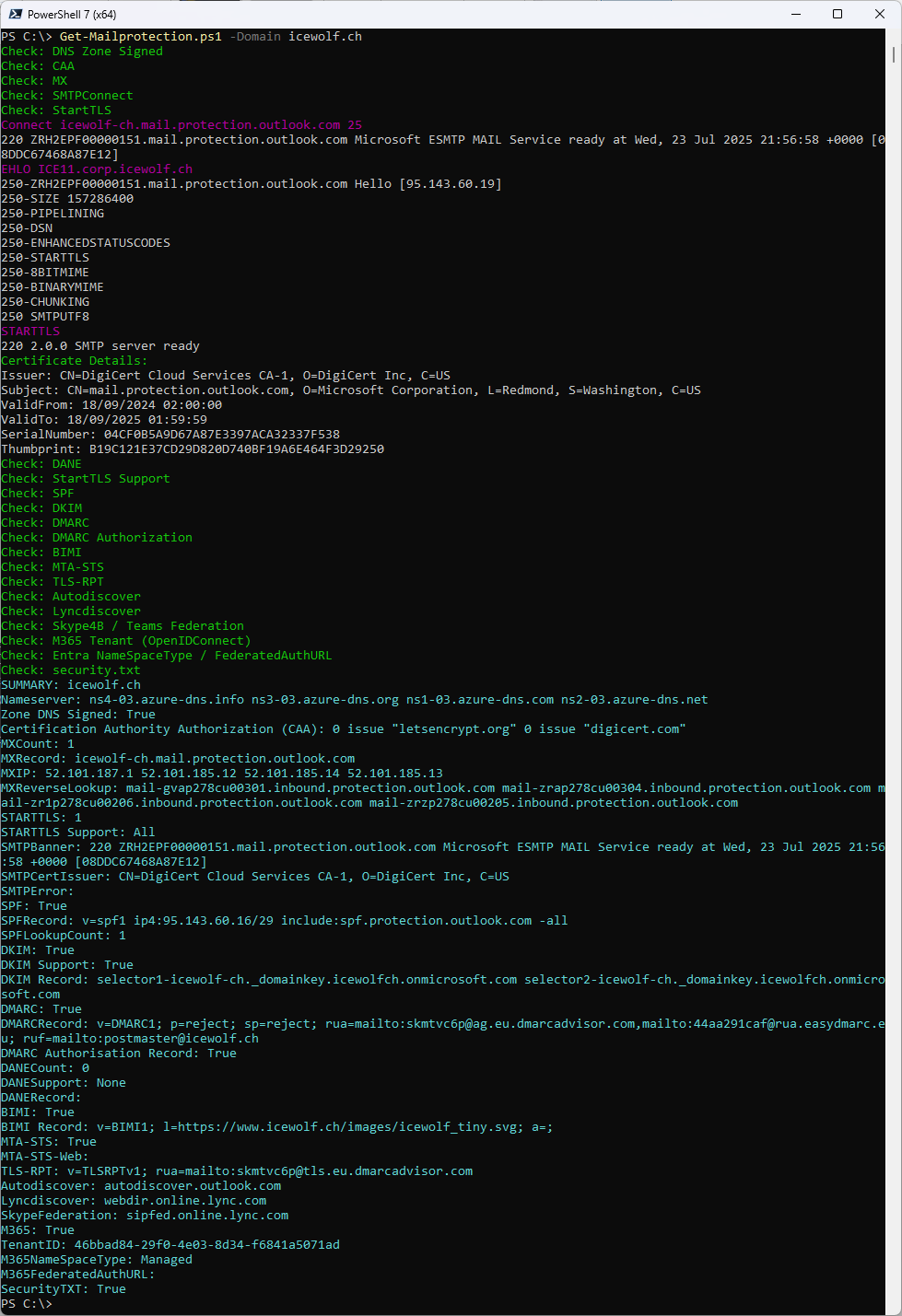Click the 'Subject: CN=mail.protection.outlook.com' line

pyautogui.click(x=351, y=390)
